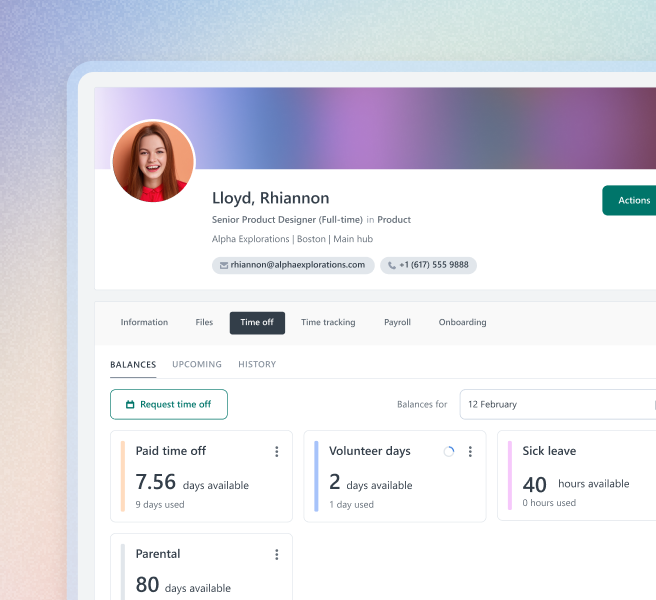Switch to Time tracking tab
The height and width of the screenshot is (600, 656).
tap(328, 322)
